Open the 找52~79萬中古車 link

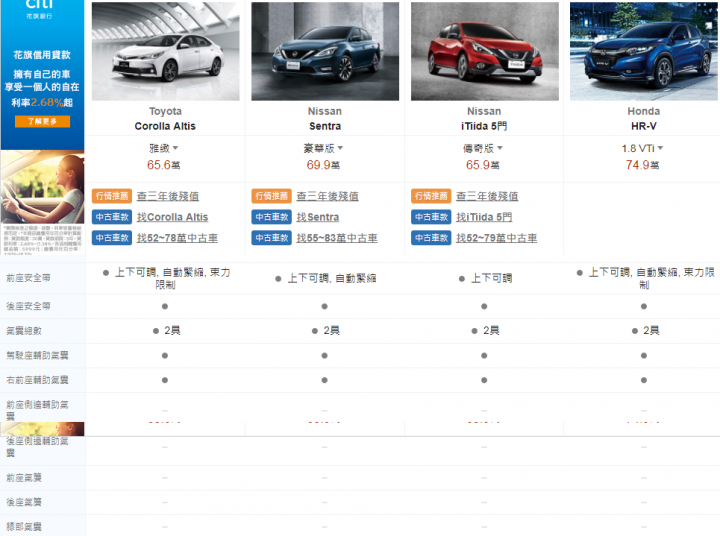496,238
